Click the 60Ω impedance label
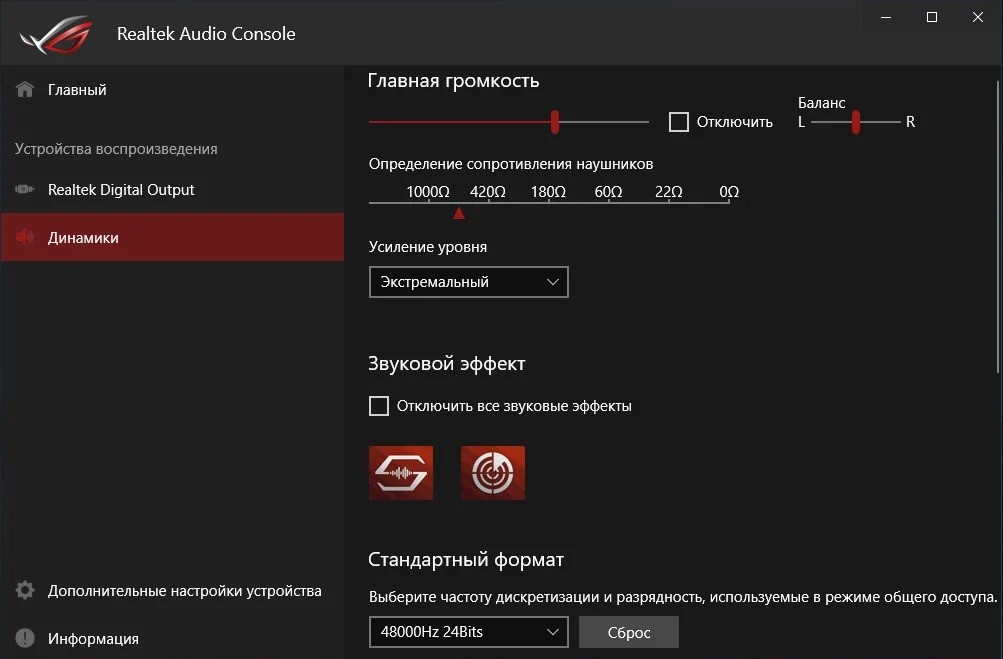The width and height of the screenshot is (1003, 659). point(608,191)
